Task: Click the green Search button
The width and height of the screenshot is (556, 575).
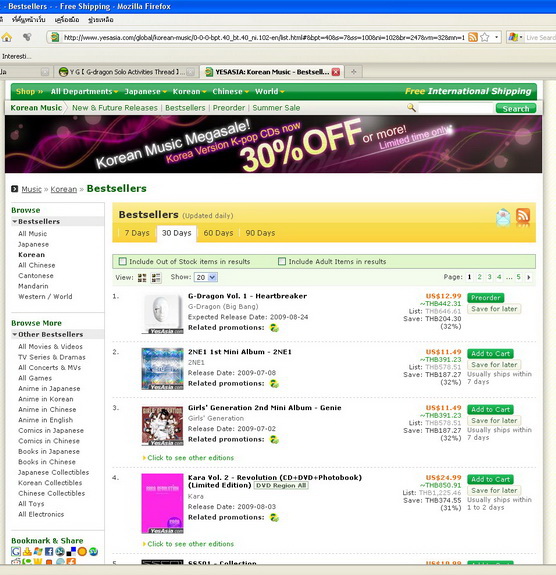Action: pos(516,109)
